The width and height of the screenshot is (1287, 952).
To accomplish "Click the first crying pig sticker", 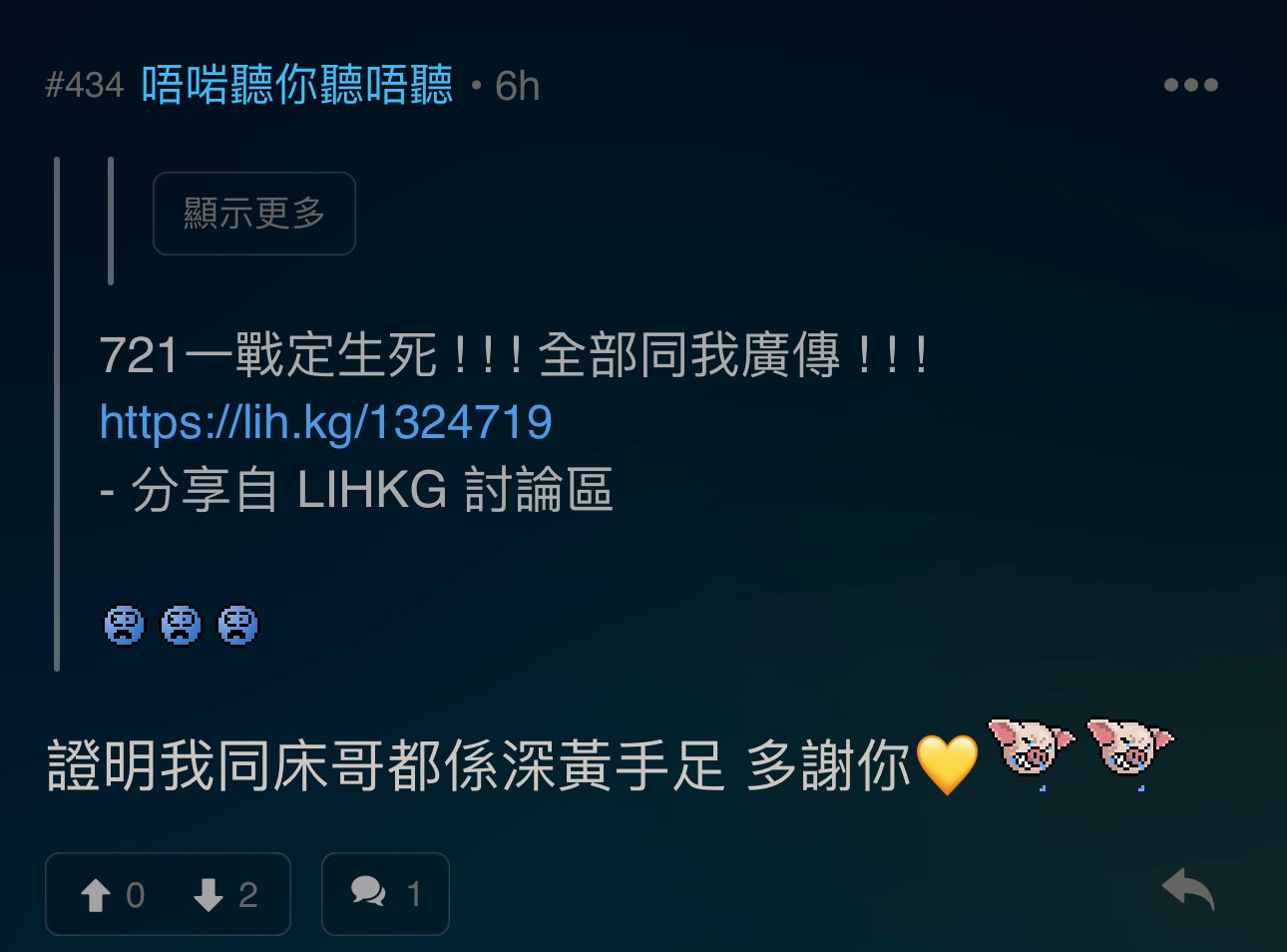I will [x=1032, y=750].
